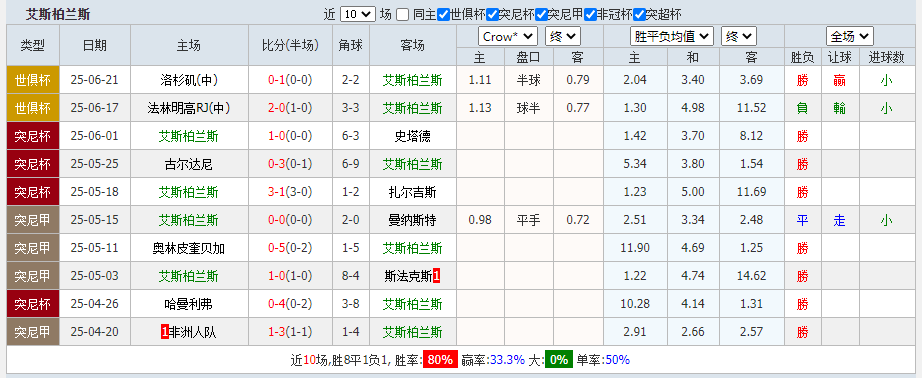Click the 日期 column header
Image resolution: width=922 pixels, height=378 pixels.
click(x=95, y=45)
